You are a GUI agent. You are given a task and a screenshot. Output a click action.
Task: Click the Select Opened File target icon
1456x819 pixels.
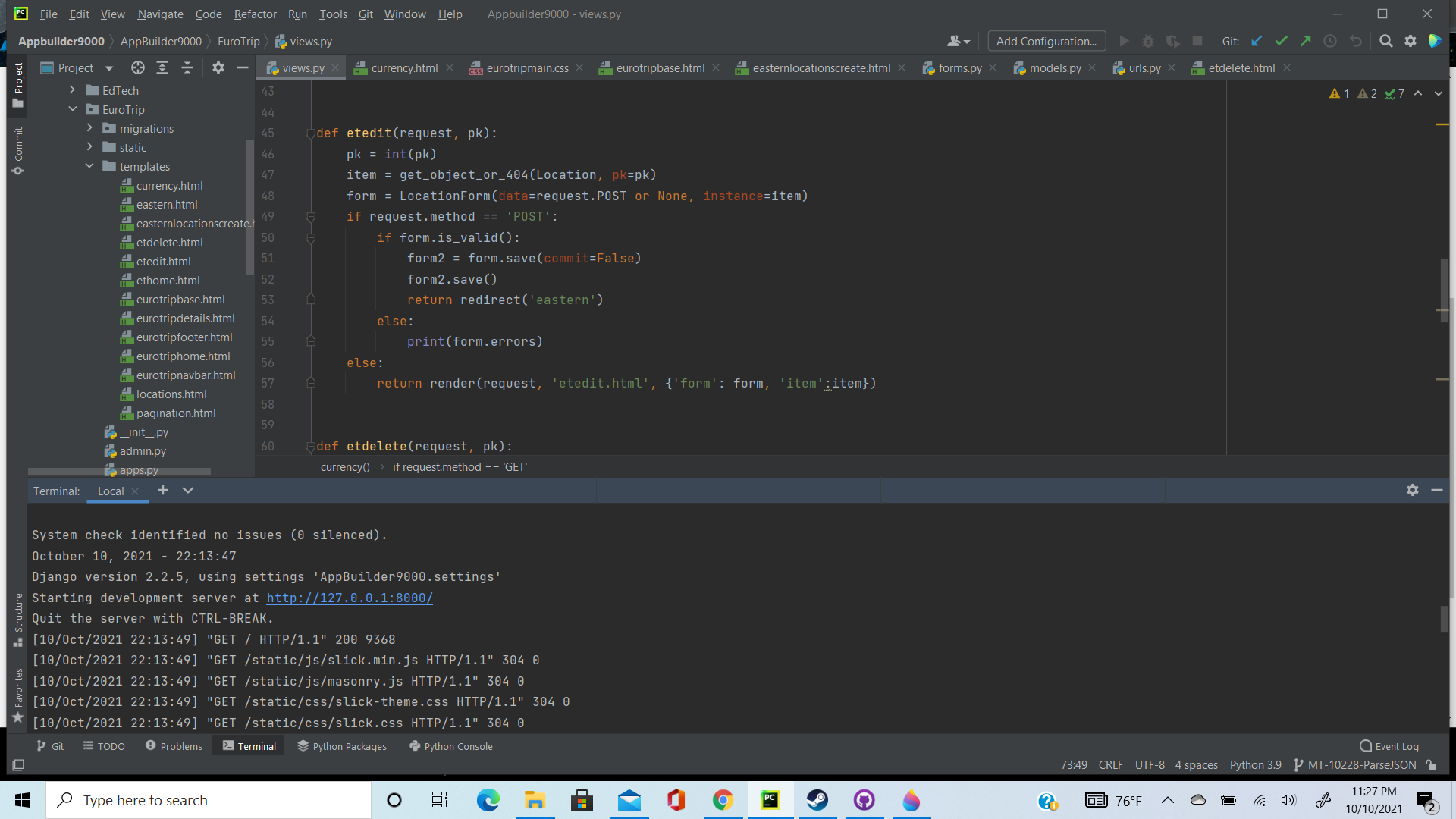137,68
